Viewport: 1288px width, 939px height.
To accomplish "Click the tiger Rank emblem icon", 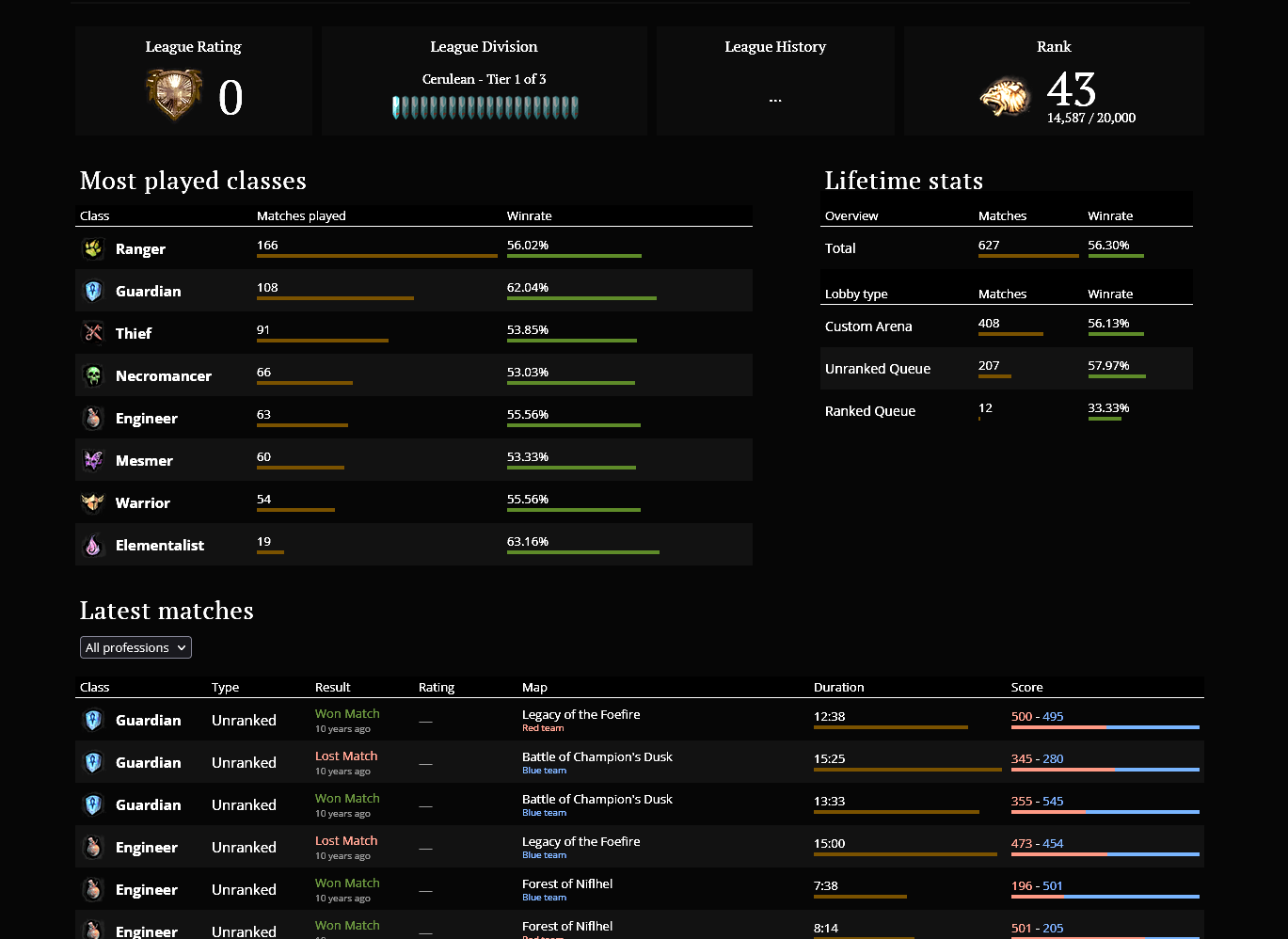I will pyautogui.click(x=1006, y=97).
